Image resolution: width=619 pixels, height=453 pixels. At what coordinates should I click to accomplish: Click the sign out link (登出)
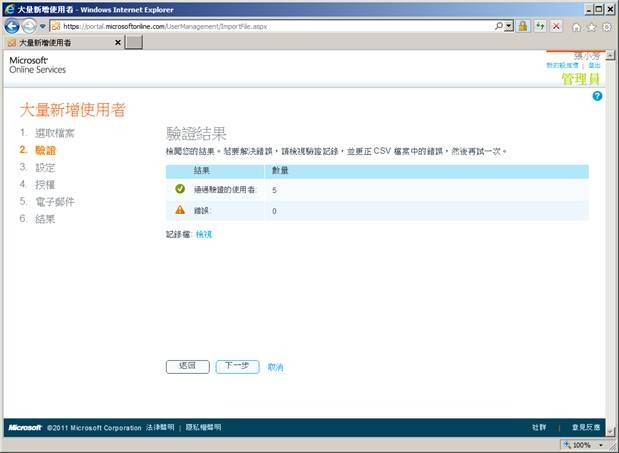click(594, 65)
